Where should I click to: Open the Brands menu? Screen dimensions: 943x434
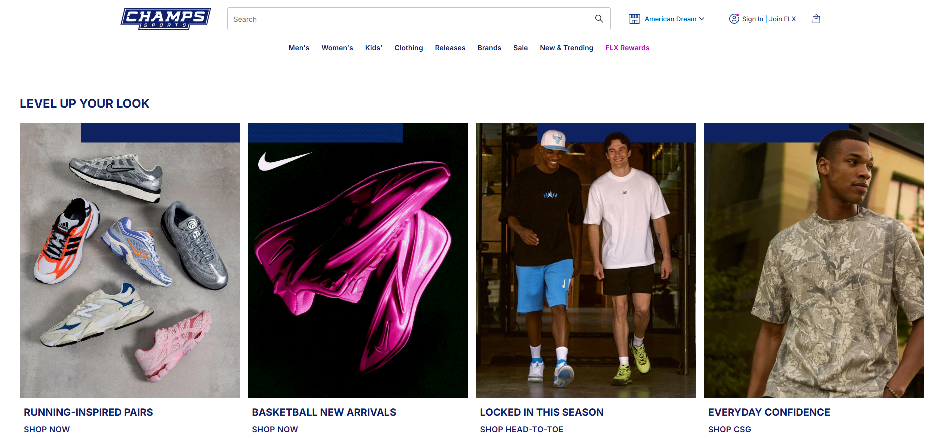(489, 47)
